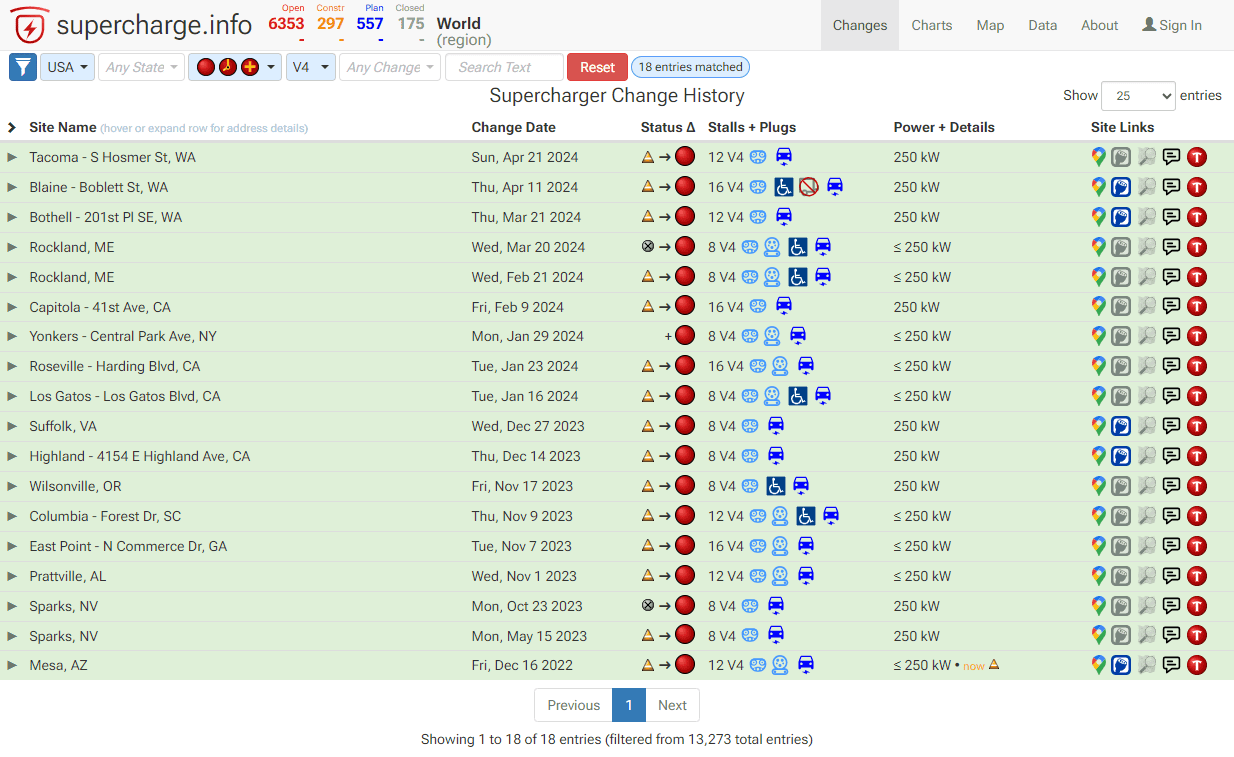Open the Charts tab
Viewport: 1234px width, 757px height.
(931, 25)
